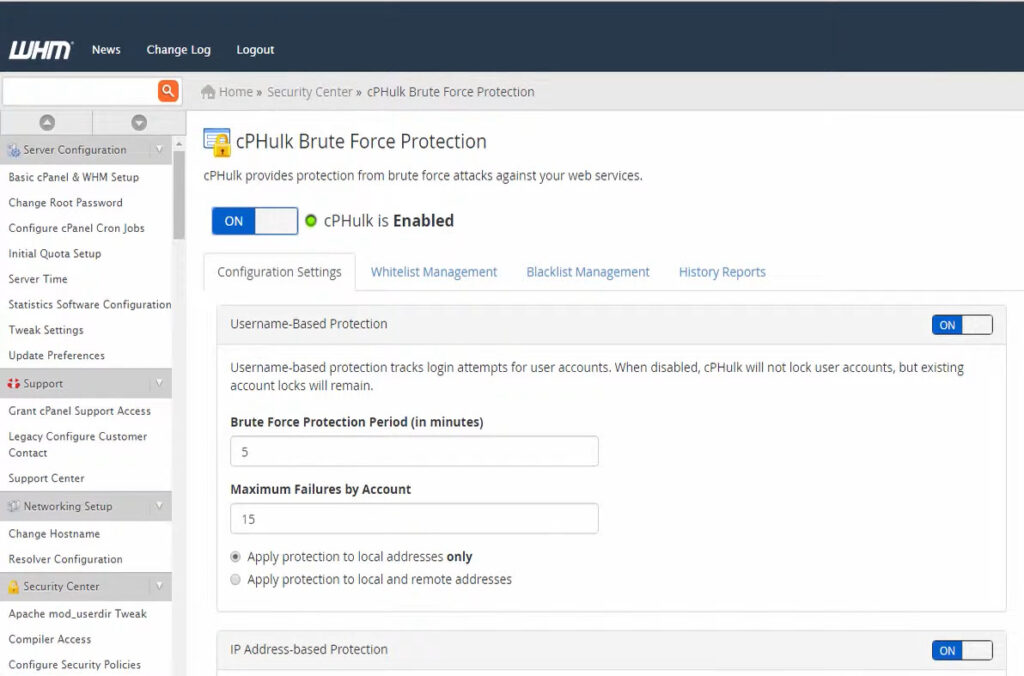Click the sidebar scroll-up arrow icon
This screenshot has width=1024, height=676.
[x=47, y=123]
